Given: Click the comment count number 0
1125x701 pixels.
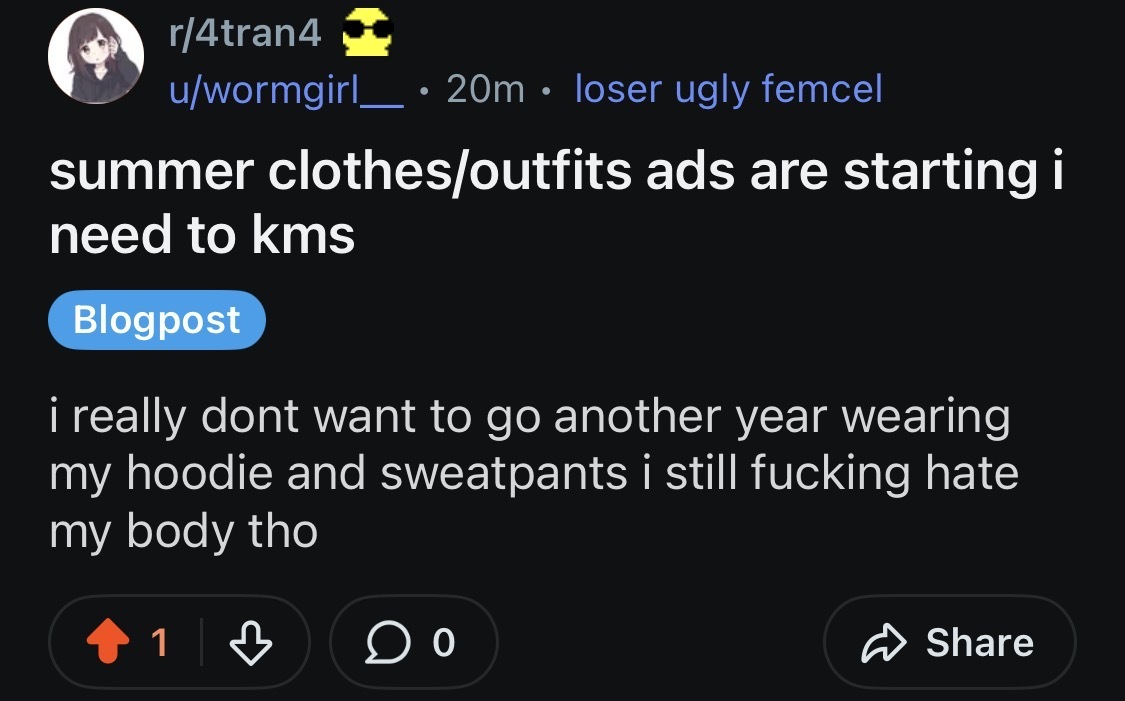Looking at the screenshot, I should point(444,643).
